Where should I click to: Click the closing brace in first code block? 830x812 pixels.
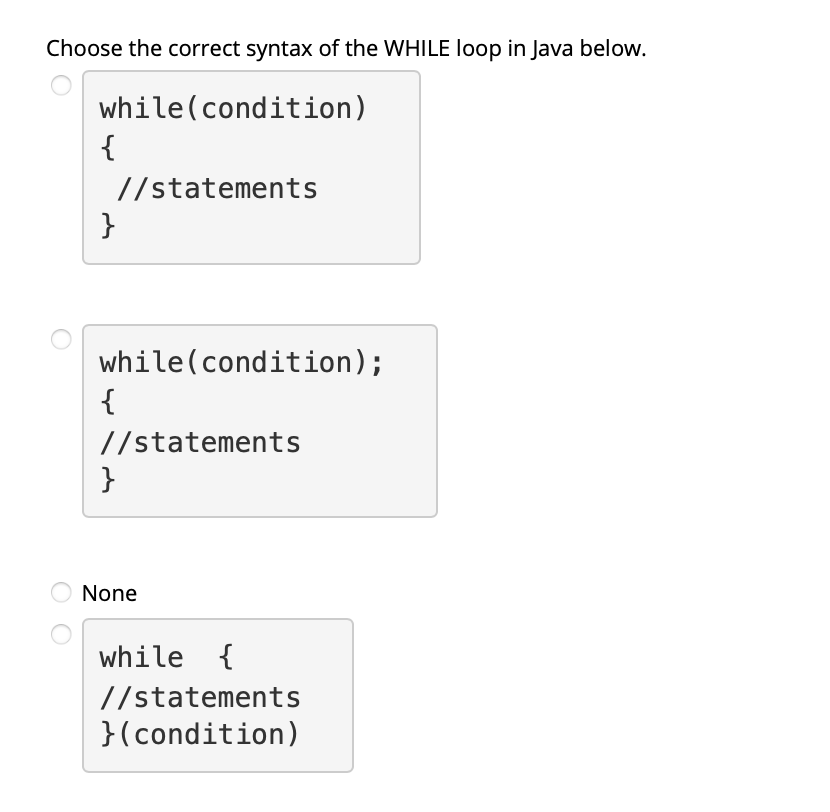coord(105,226)
